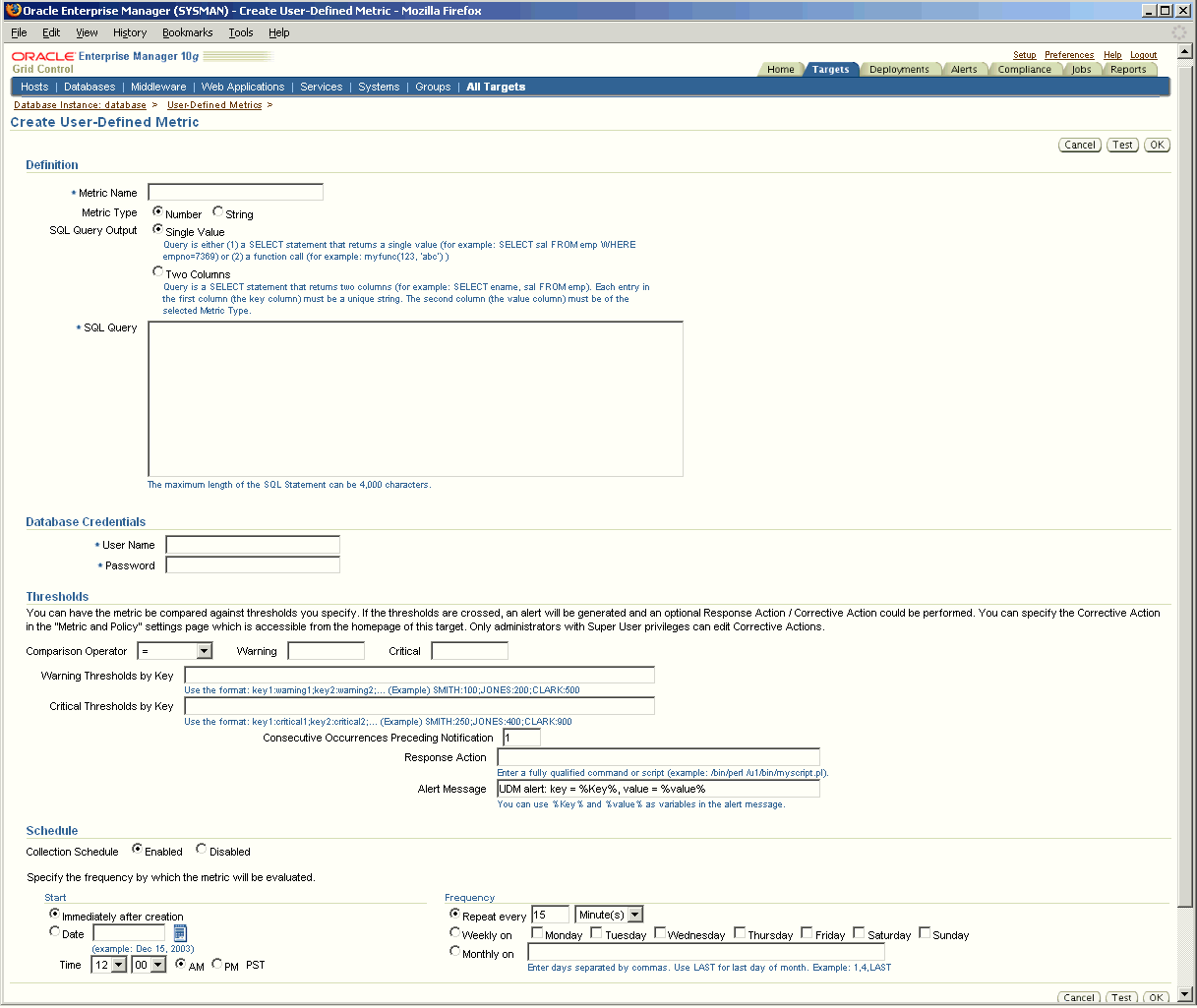Open the date picker calendar icon

[x=180, y=932]
